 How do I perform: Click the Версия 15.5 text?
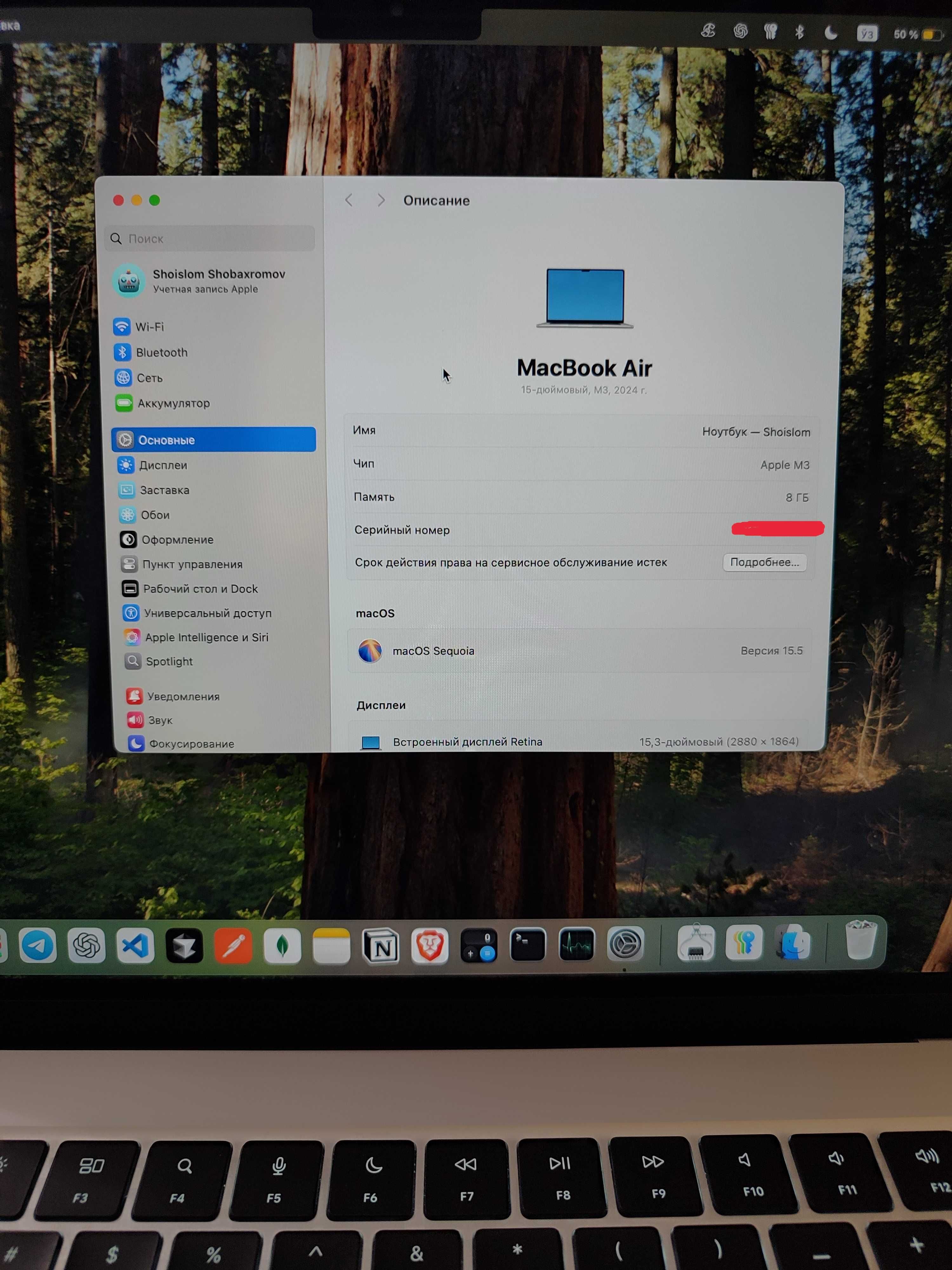coord(772,651)
